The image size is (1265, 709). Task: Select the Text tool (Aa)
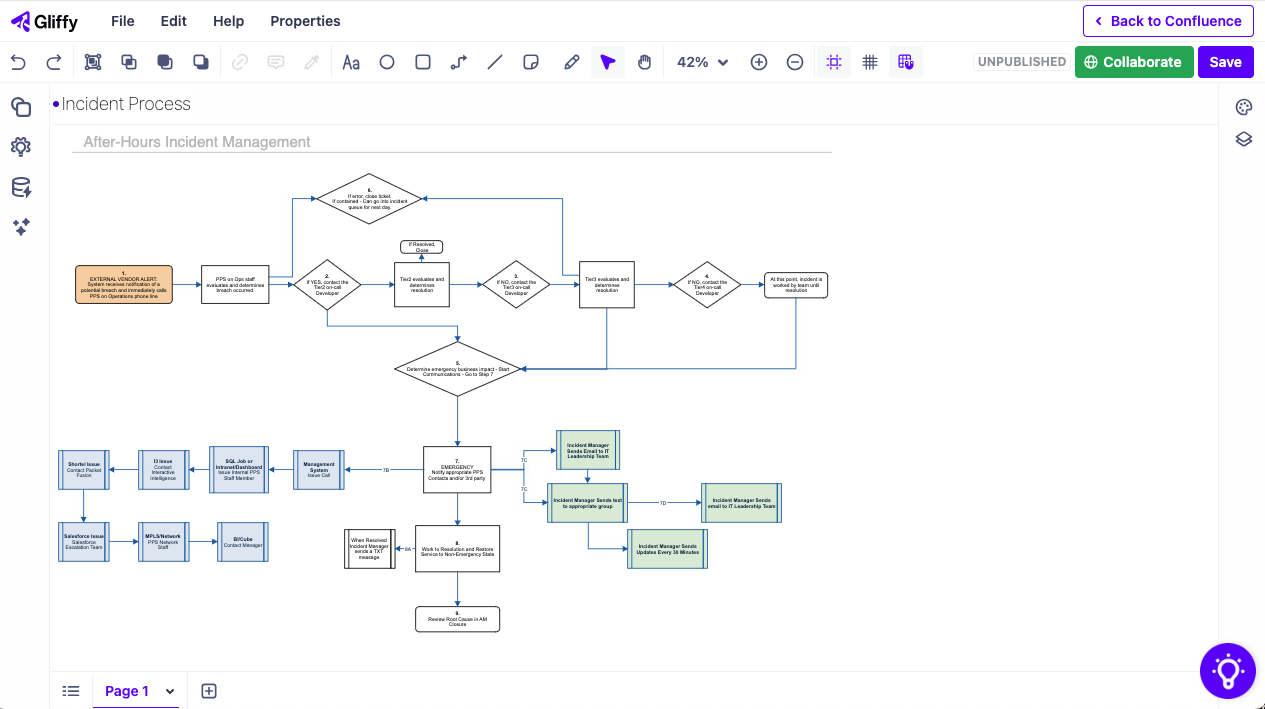[351, 62]
